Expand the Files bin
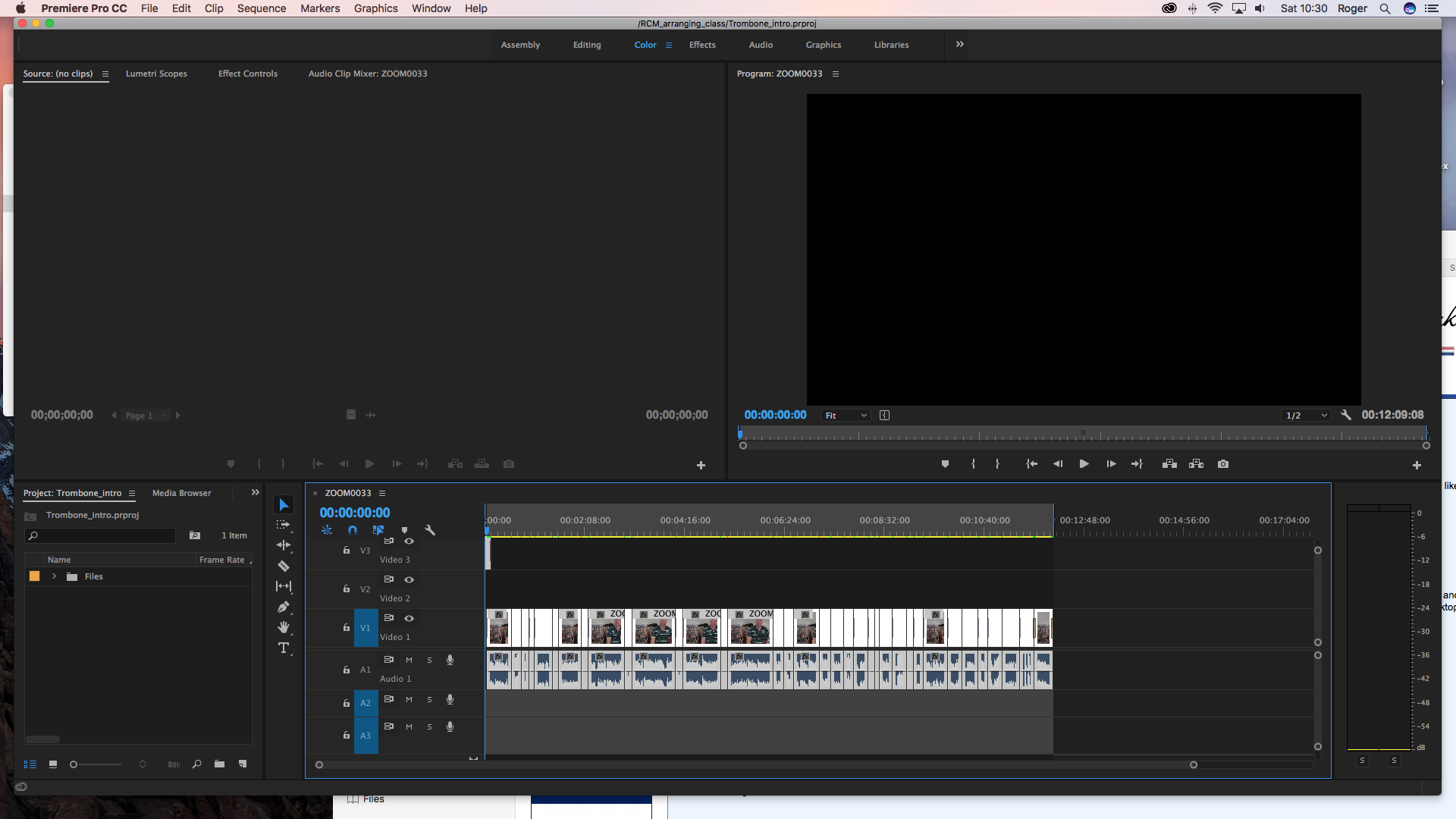Screen dimensions: 1456x819 (55, 576)
